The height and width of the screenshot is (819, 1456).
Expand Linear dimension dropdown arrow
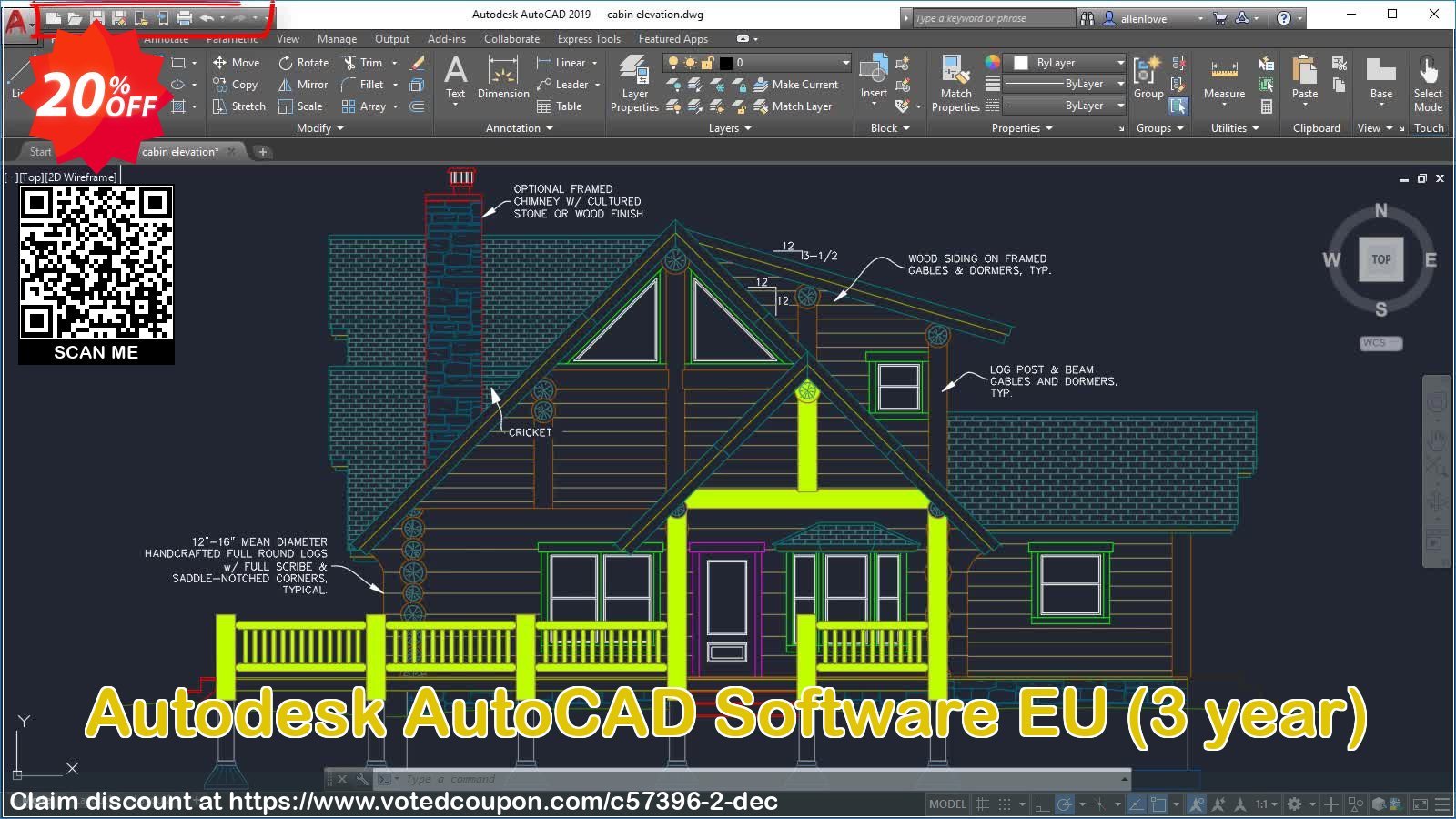(x=595, y=63)
